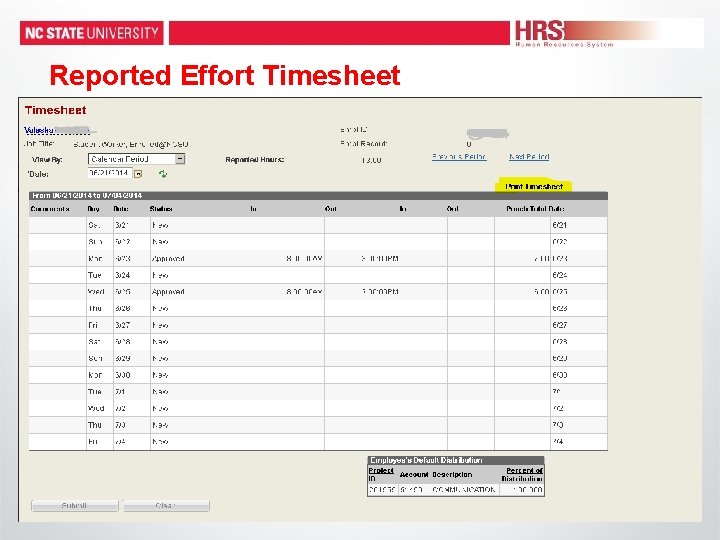Image resolution: width=720 pixels, height=540 pixels.
Task: Sort by Project ID column header
Action: (x=381, y=474)
